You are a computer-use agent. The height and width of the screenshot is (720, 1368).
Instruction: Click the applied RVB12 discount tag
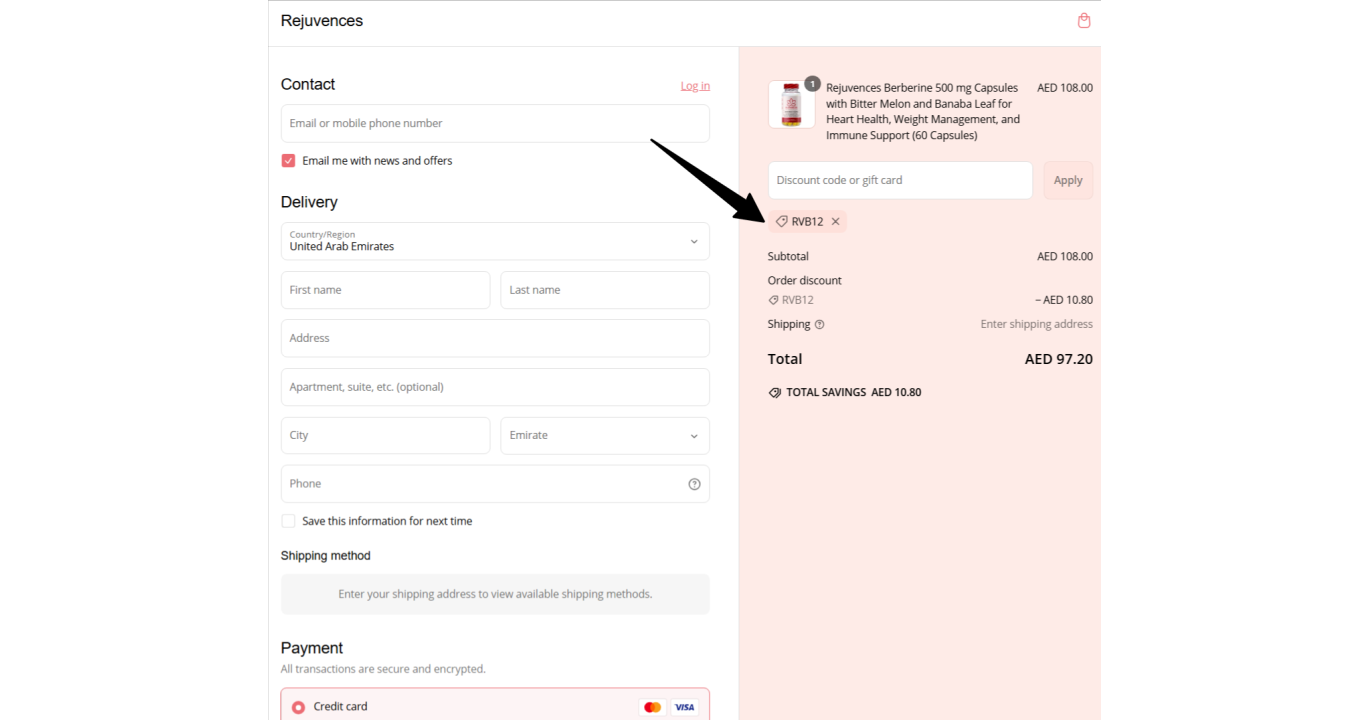coord(807,222)
